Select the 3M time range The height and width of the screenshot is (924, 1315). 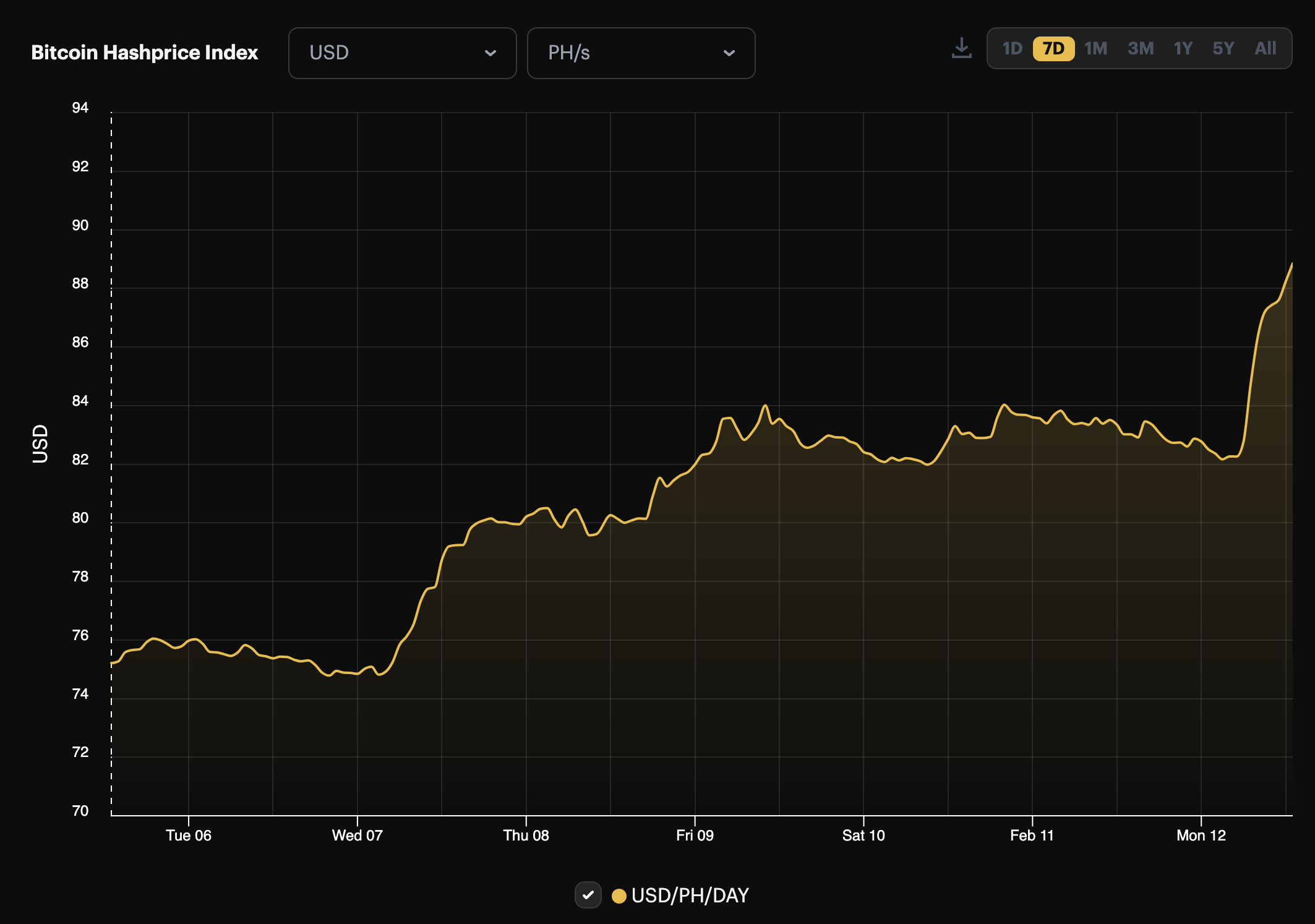pos(1141,48)
